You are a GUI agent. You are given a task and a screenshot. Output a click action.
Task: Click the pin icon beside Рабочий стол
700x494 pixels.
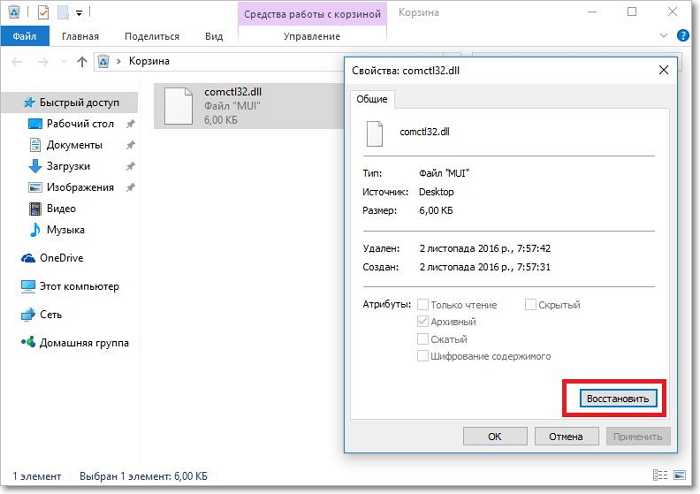pyautogui.click(x=130, y=124)
